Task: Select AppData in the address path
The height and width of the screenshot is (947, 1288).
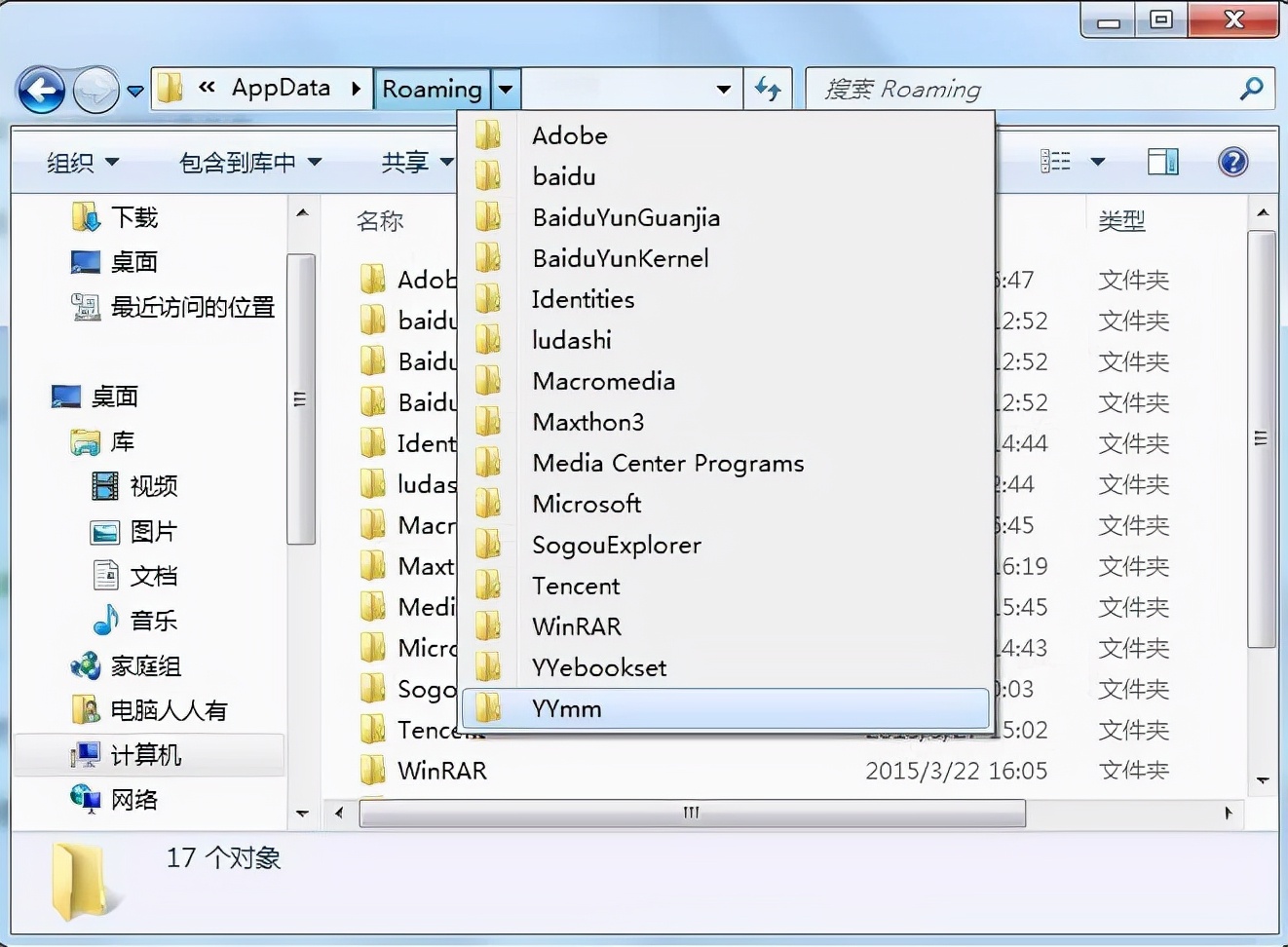Action: 281,88
